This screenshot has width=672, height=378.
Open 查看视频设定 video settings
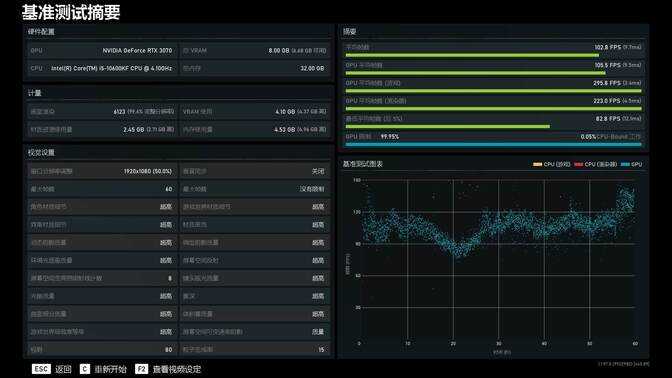coord(177,369)
